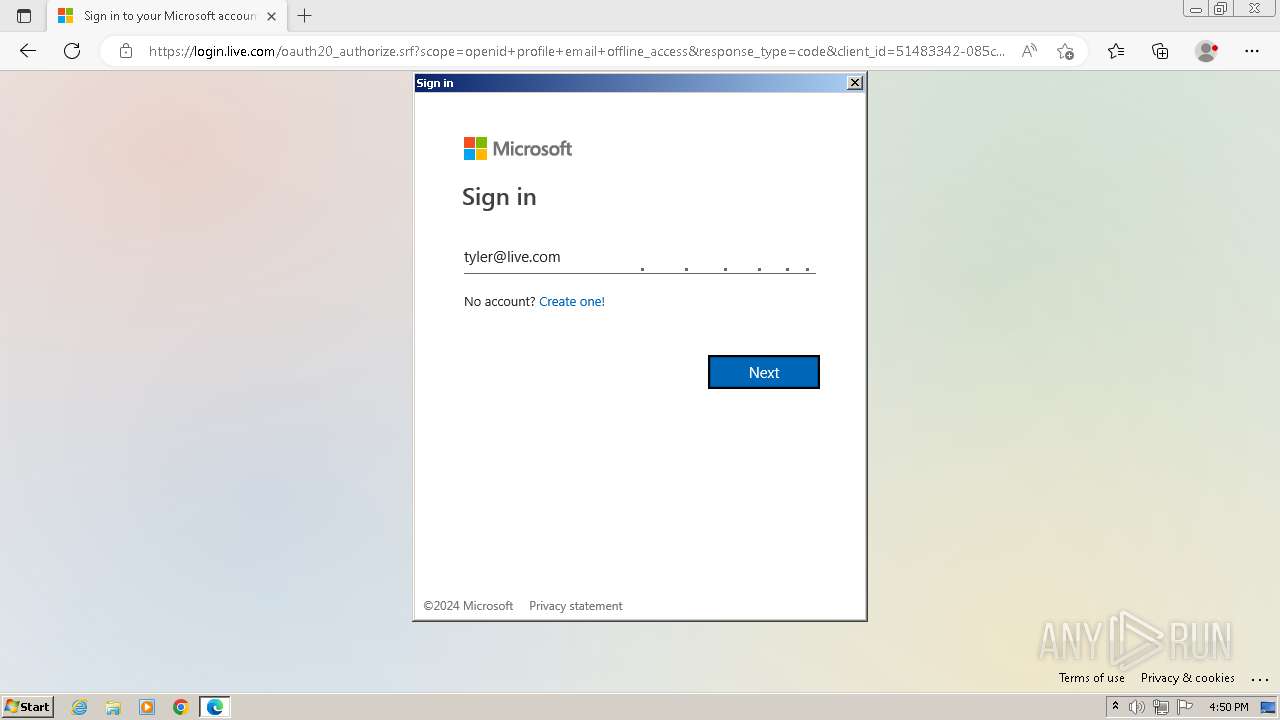Close the Microsoft sign-in browser tab
Image resolution: width=1280 pixels, height=720 pixels.
[271, 16]
